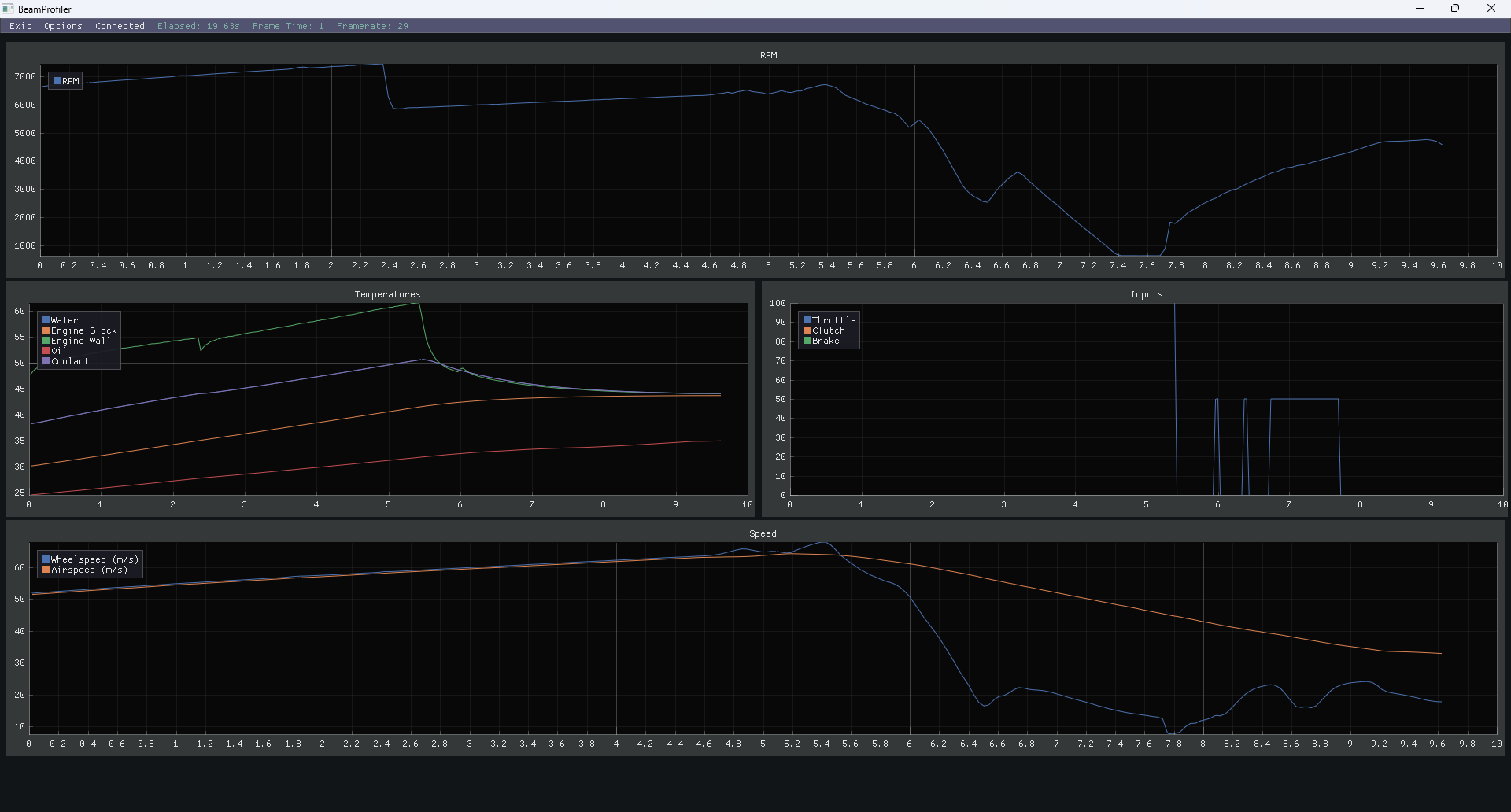Close the BeamProfiler window

[x=1491, y=9]
